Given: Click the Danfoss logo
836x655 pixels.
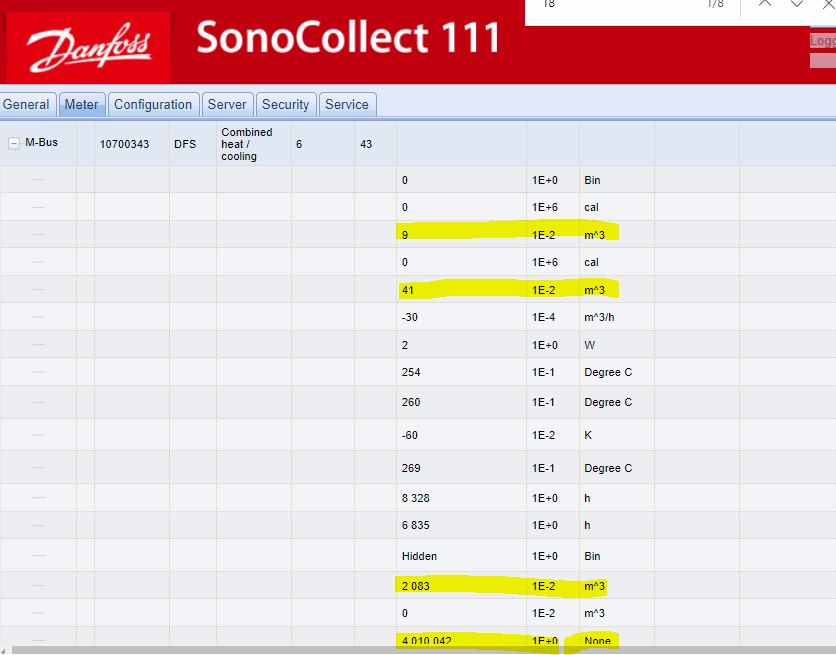Looking at the screenshot, I should tap(89, 48).
